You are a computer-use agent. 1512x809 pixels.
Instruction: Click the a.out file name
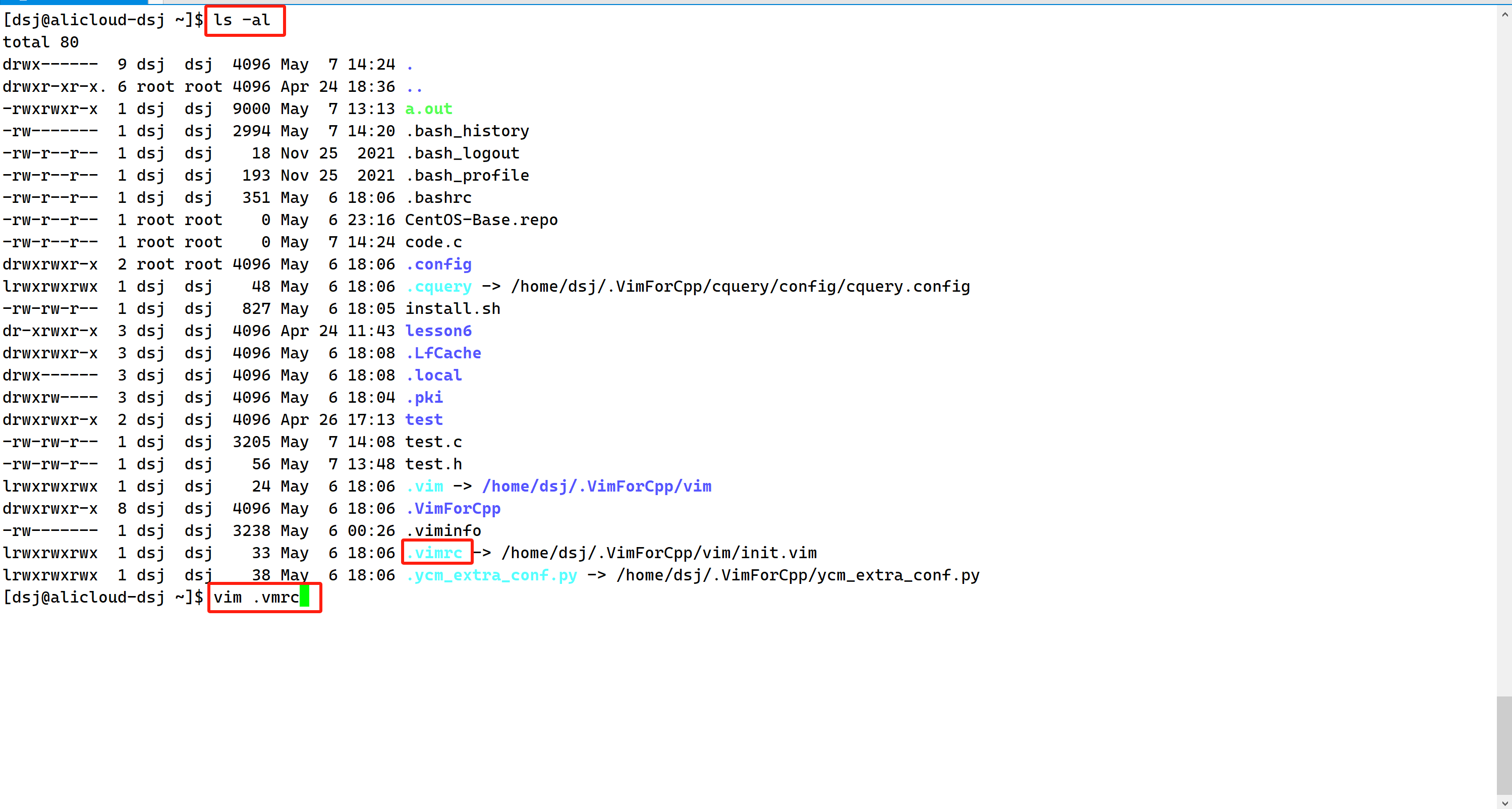coord(428,109)
